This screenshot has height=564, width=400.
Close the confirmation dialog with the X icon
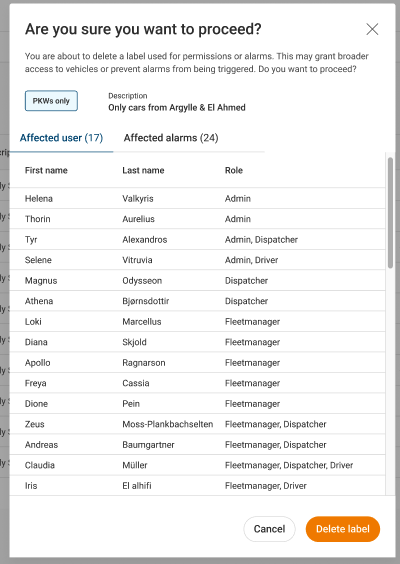(372, 29)
